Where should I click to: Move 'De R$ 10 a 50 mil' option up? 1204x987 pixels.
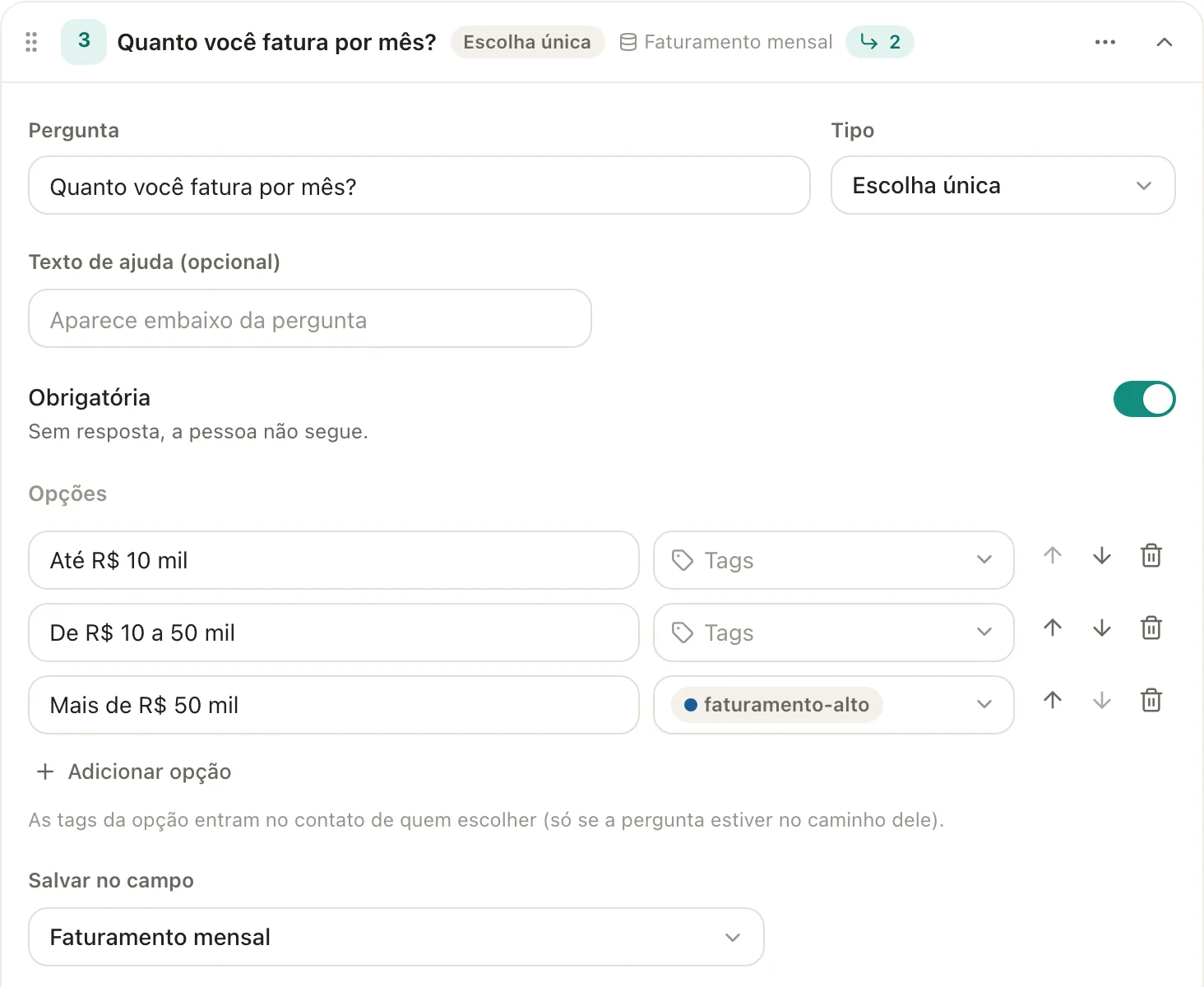(x=1053, y=628)
